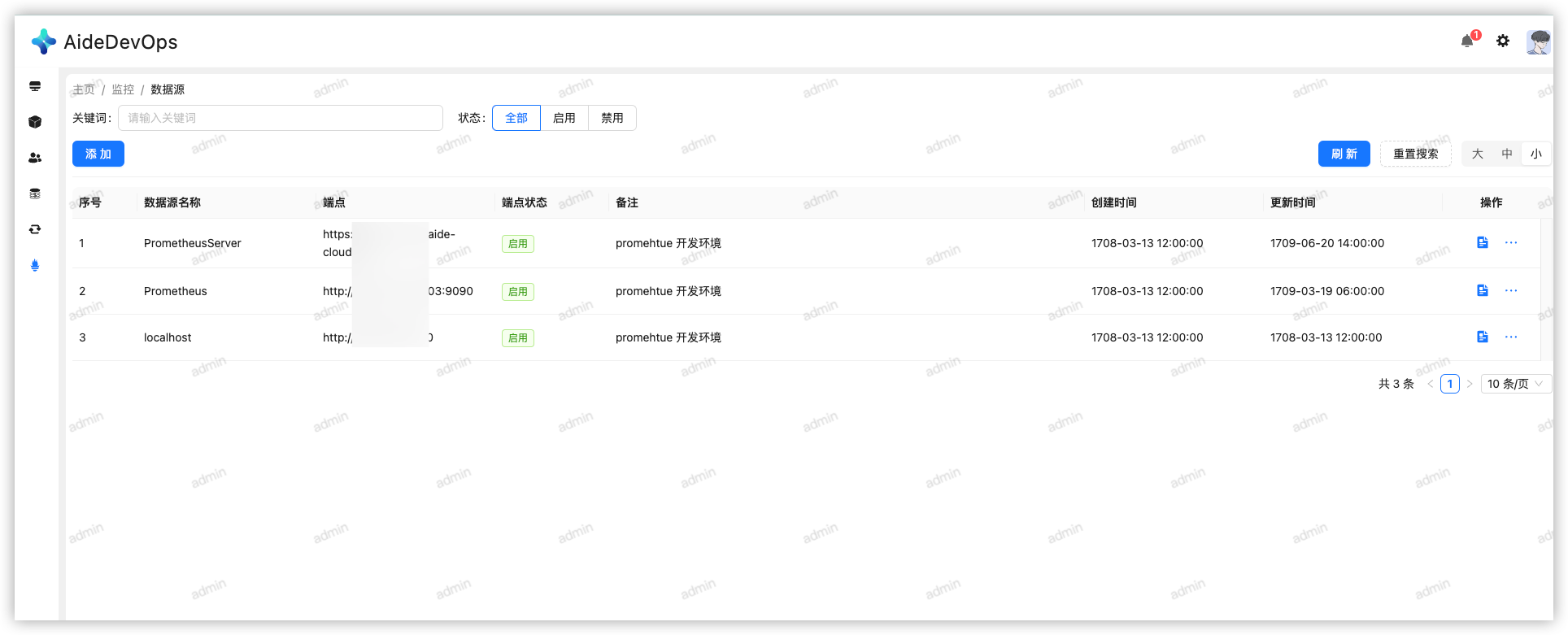1568x635 pixels.
Task: Open more actions for Prometheus row
Action: [x=1511, y=290]
